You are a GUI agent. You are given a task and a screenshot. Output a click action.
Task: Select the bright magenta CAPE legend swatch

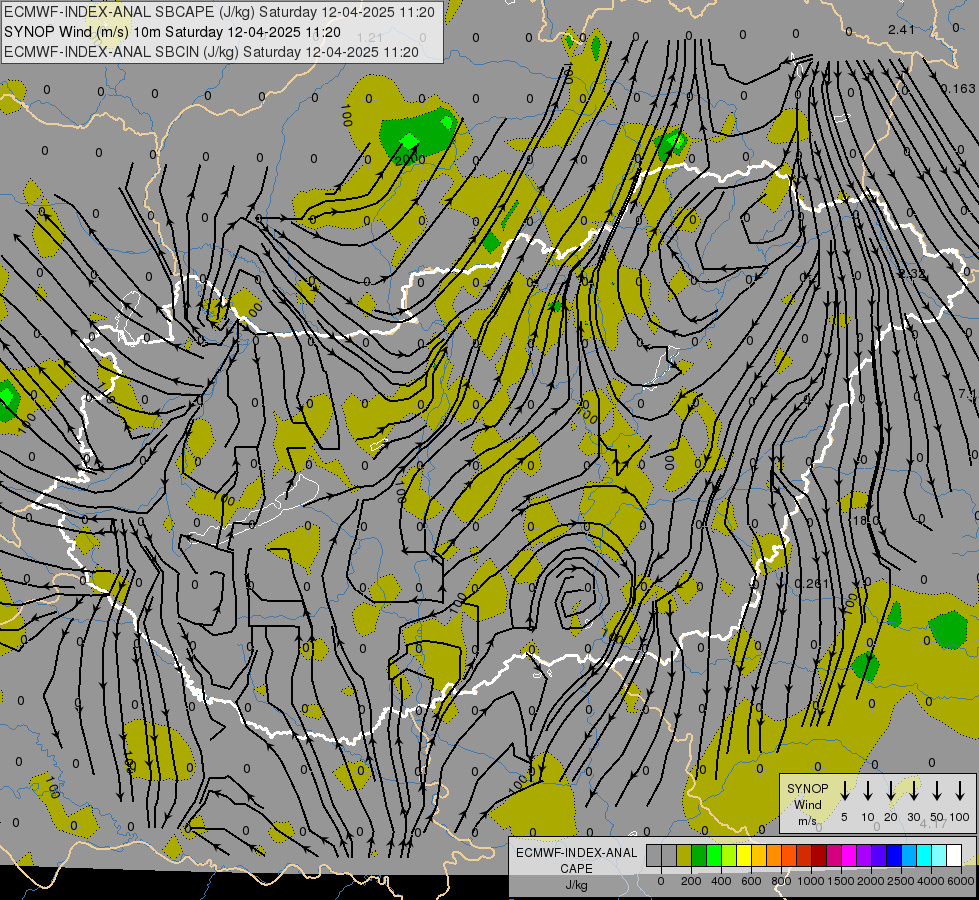[849, 855]
